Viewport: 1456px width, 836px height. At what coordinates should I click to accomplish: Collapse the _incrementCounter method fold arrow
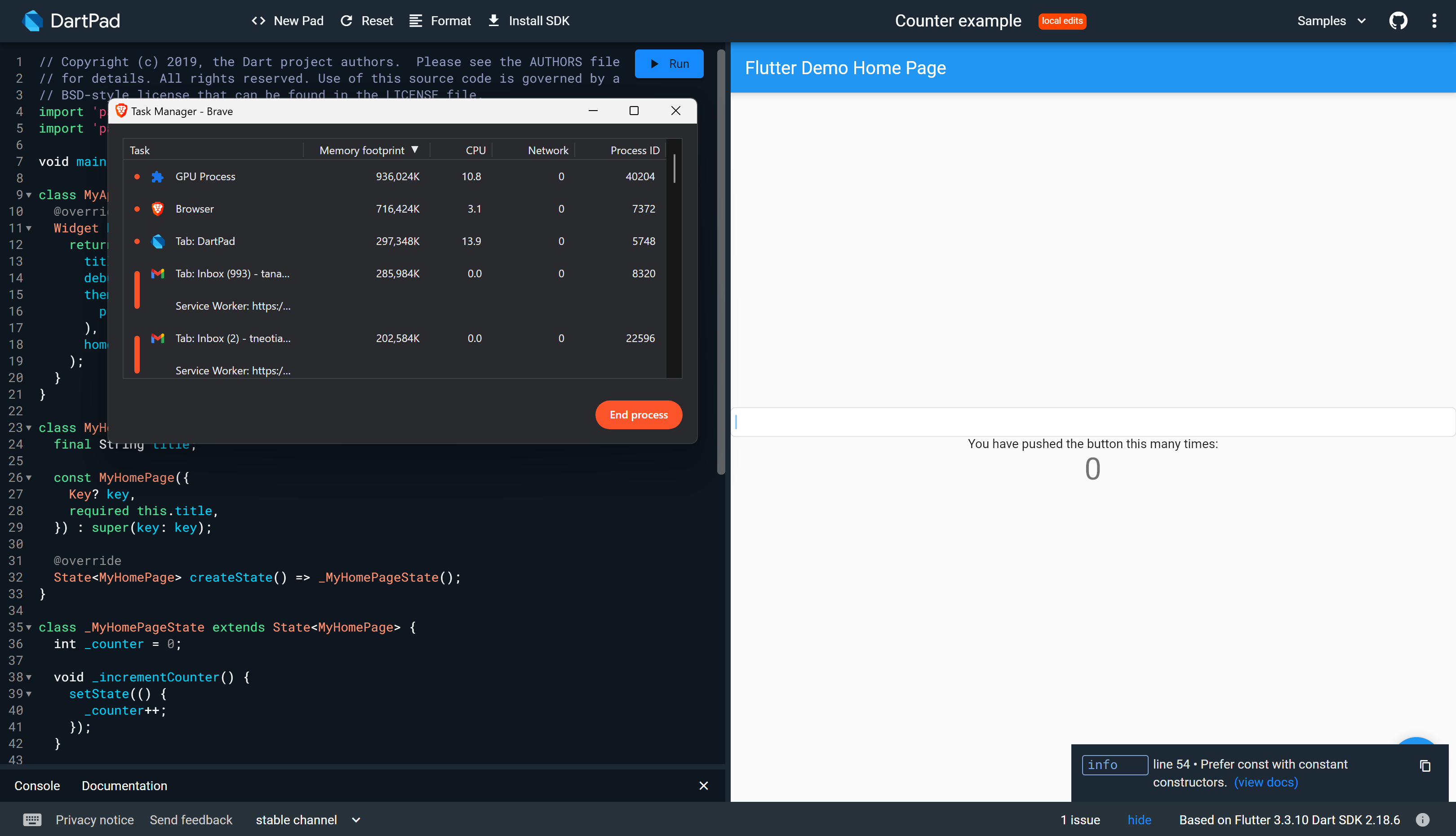coord(28,677)
